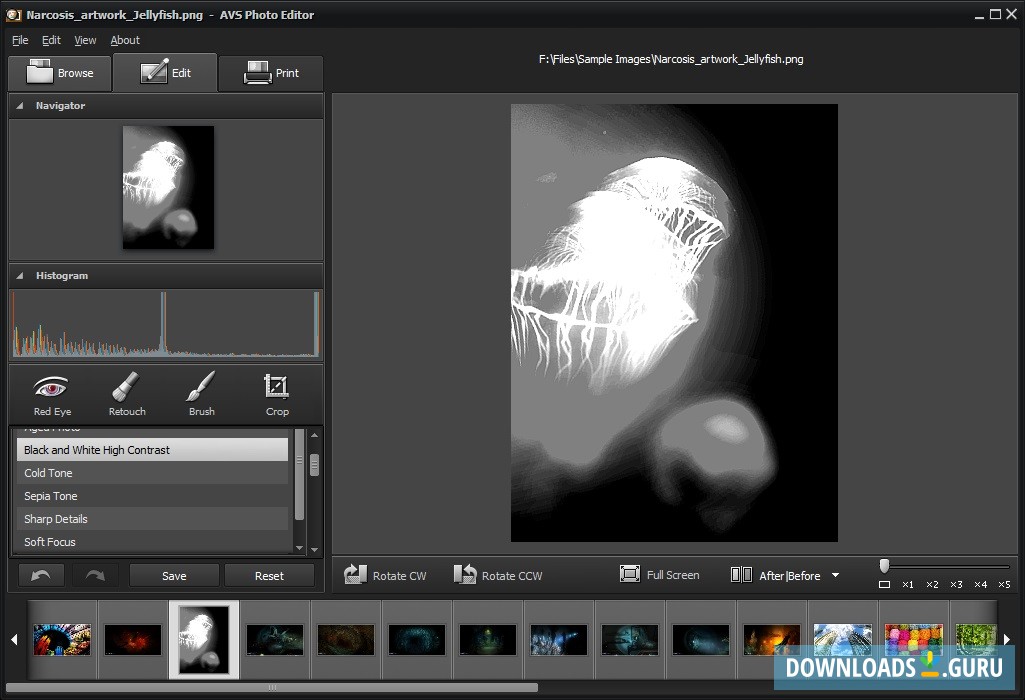Open the File menu
1025x700 pixels.
[x=19, y=40]
